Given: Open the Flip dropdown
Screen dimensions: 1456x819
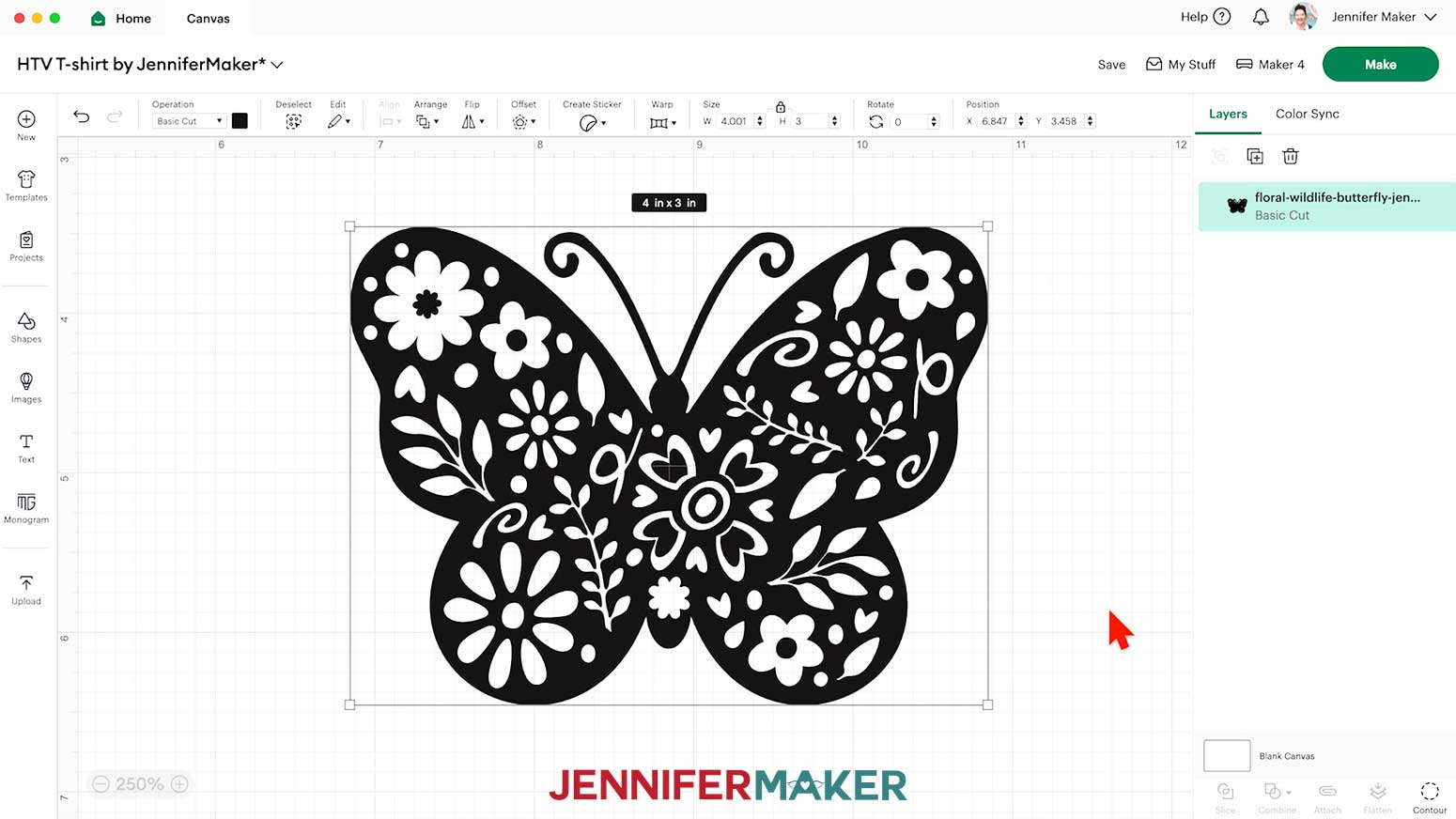Looking at the screenshot, I should tap(472, 122).
